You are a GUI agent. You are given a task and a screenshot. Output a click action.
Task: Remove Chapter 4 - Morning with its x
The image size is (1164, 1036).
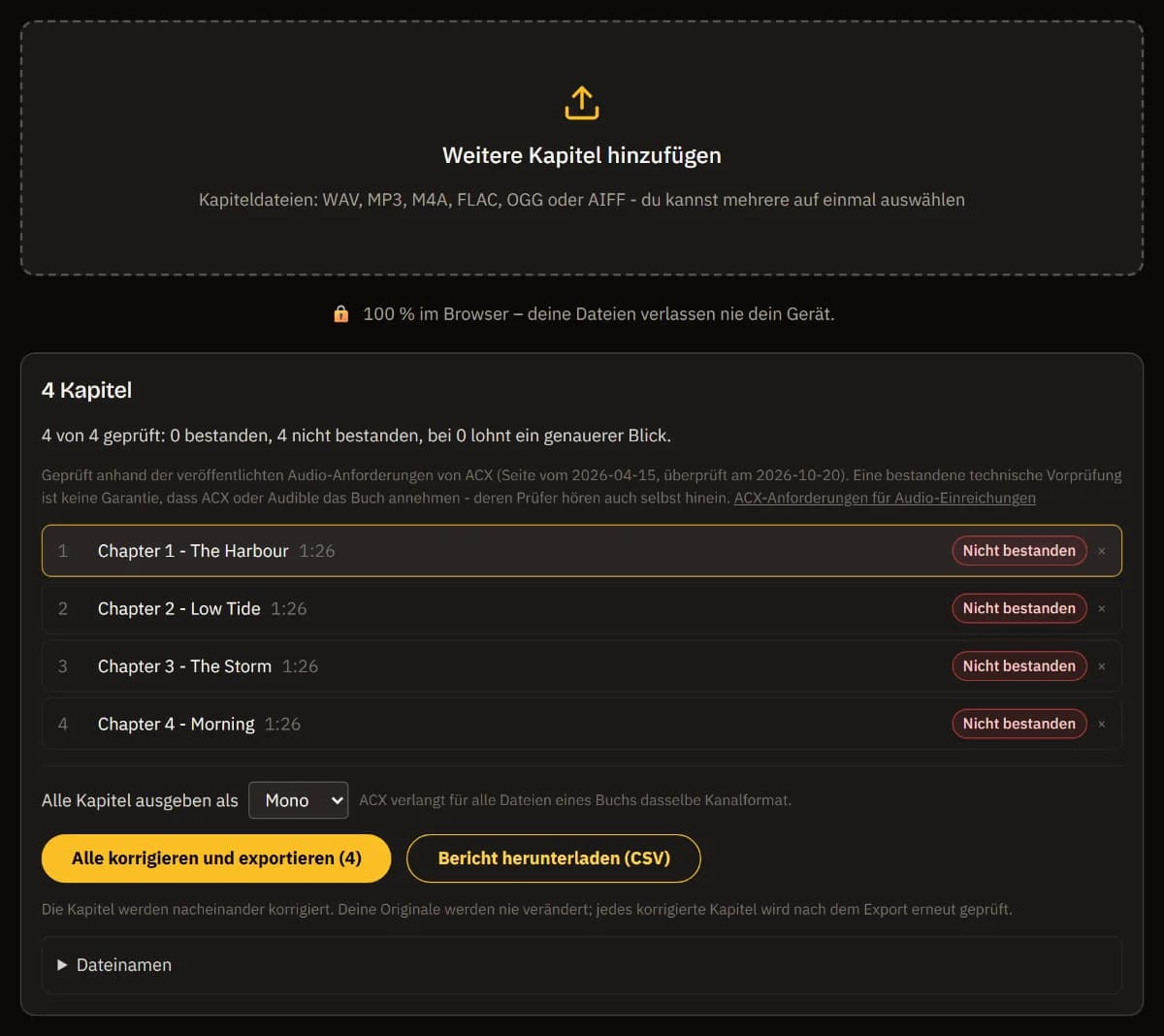tap(1102, 725)
